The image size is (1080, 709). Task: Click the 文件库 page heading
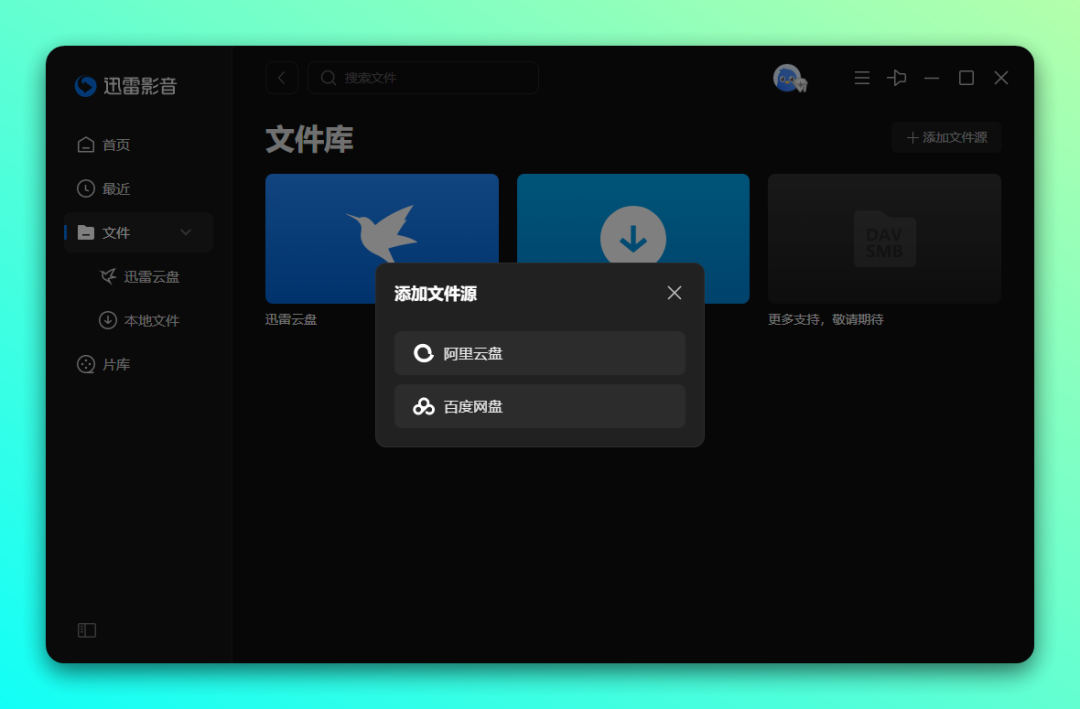pos(309,140)
